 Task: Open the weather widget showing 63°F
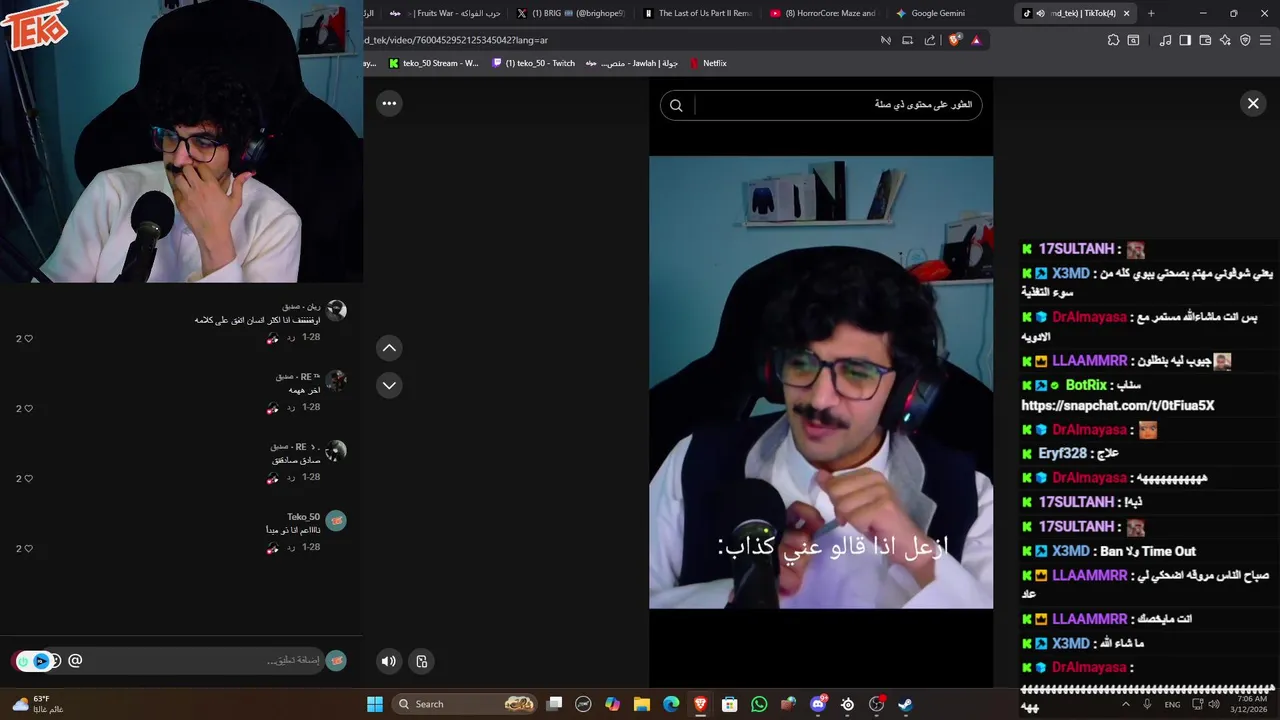(x=36, y=704)
